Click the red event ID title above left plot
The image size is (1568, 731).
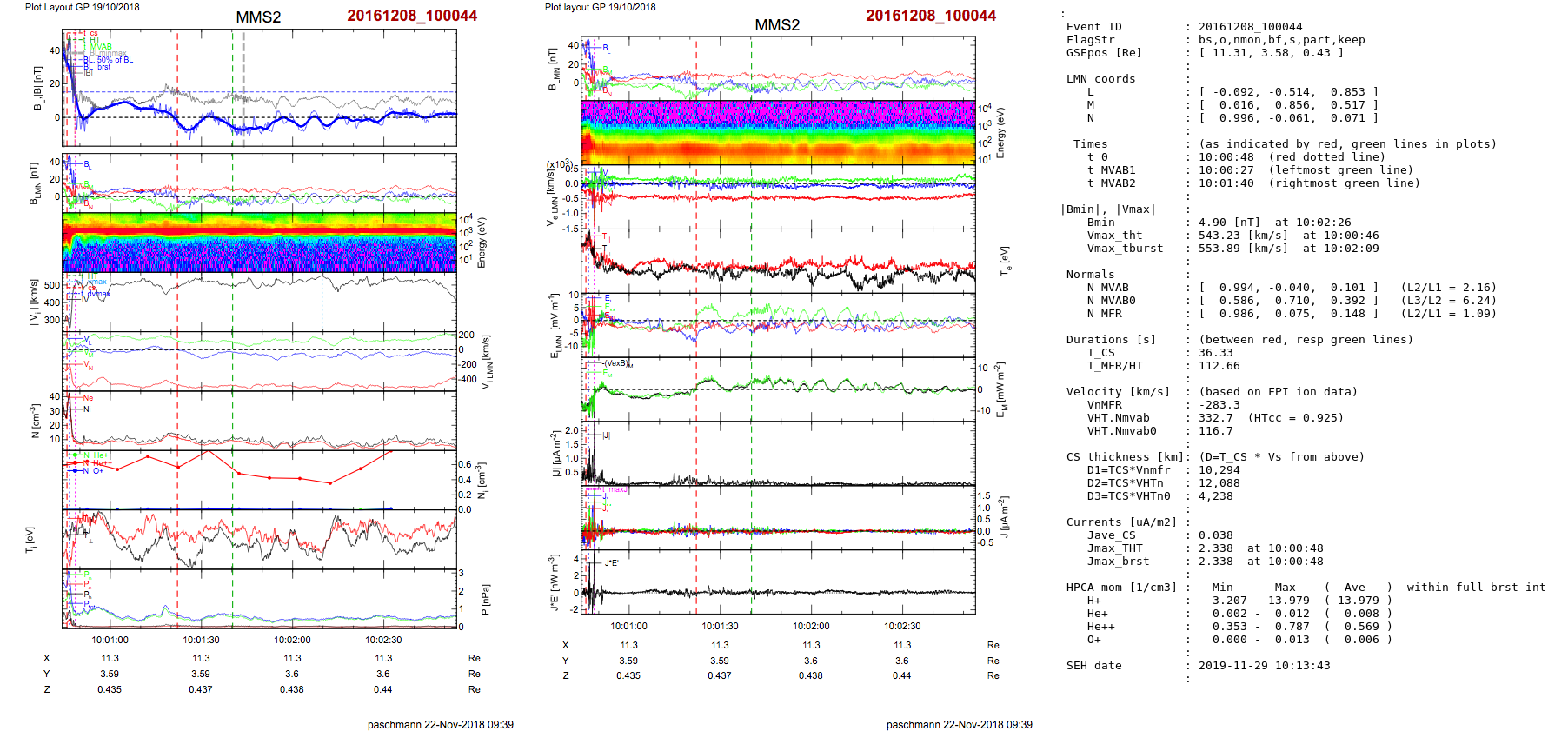tap(411, 16)
